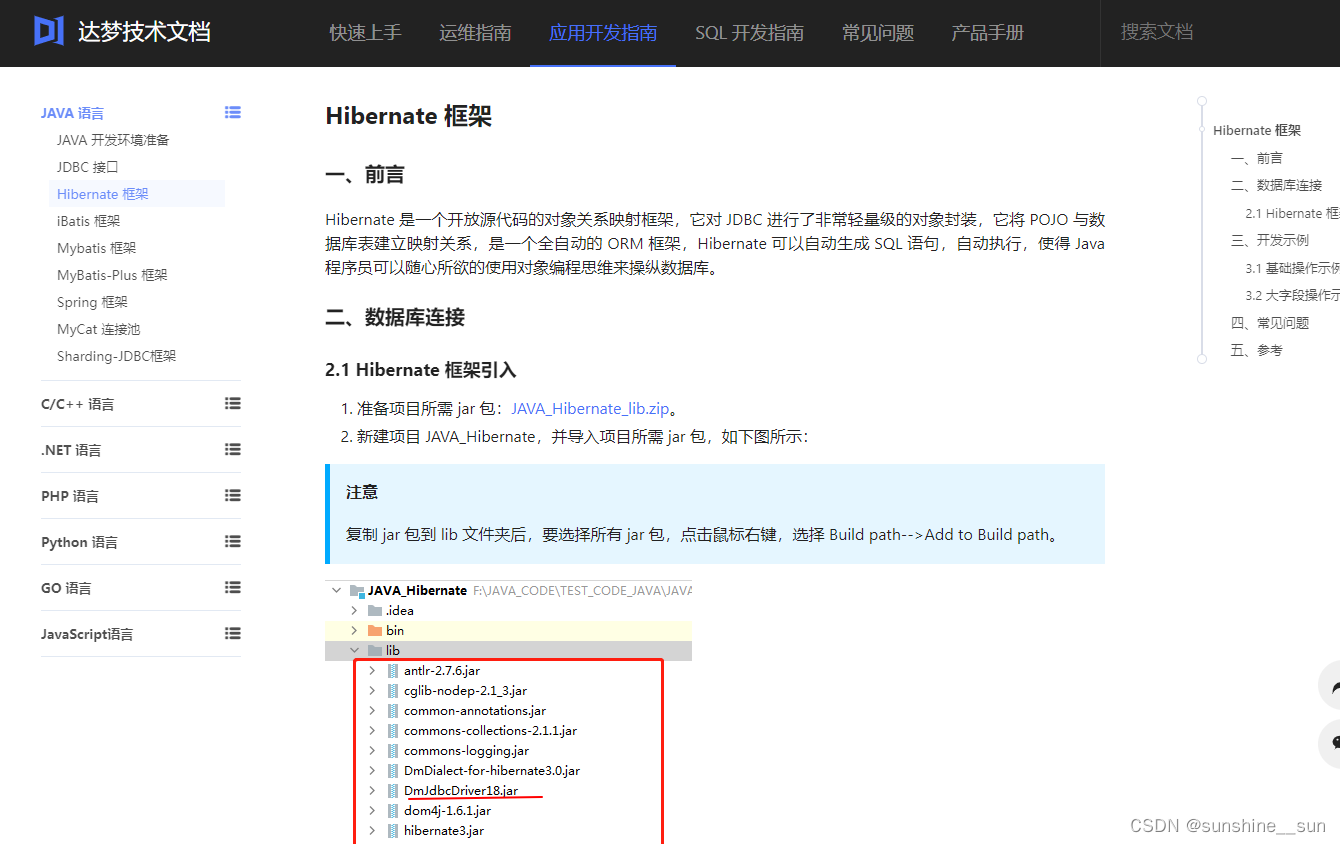Jump to 一、前言 in the outline
Image resolution: width=1340 pixels, height=844 pixels.
(1257, 158)
